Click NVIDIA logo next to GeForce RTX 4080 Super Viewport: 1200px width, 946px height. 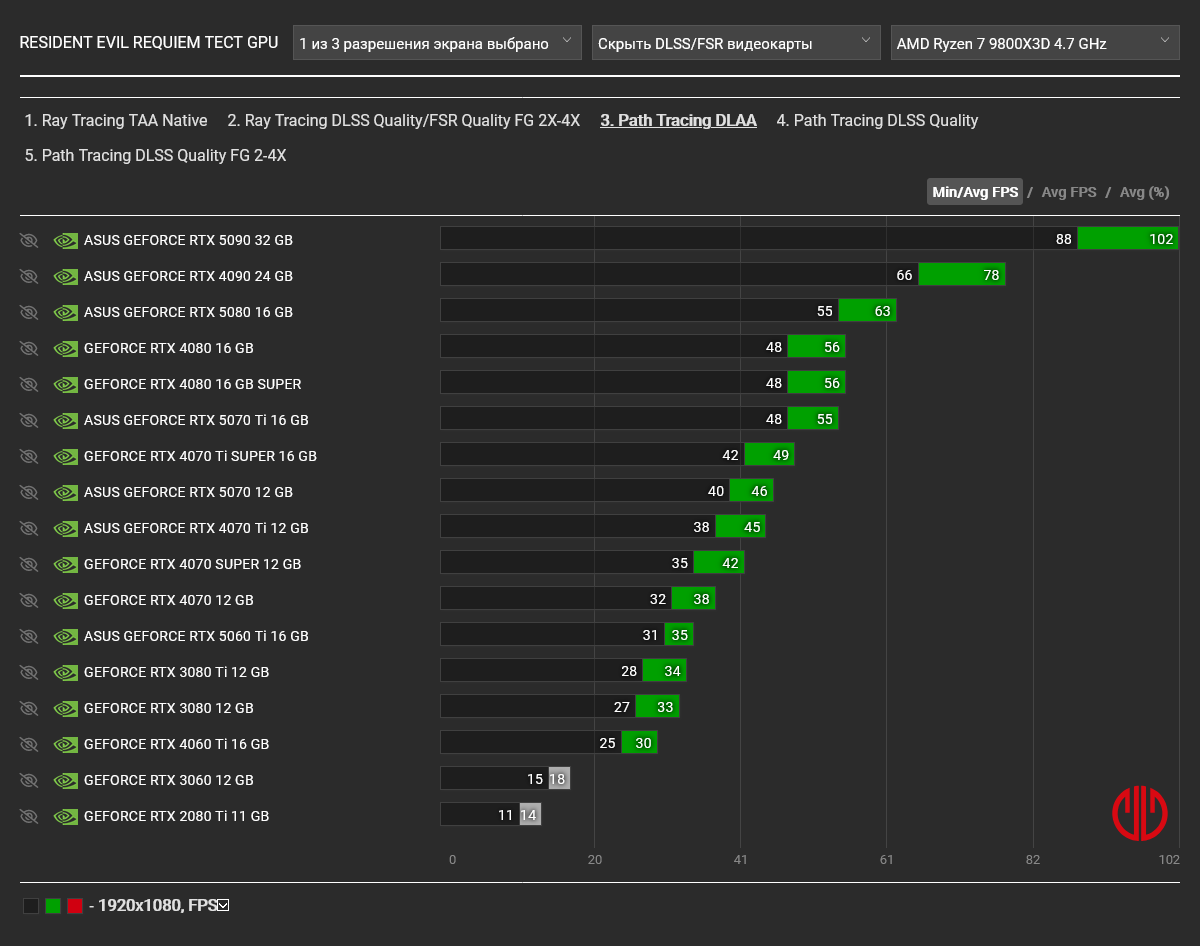pos(65,384)
